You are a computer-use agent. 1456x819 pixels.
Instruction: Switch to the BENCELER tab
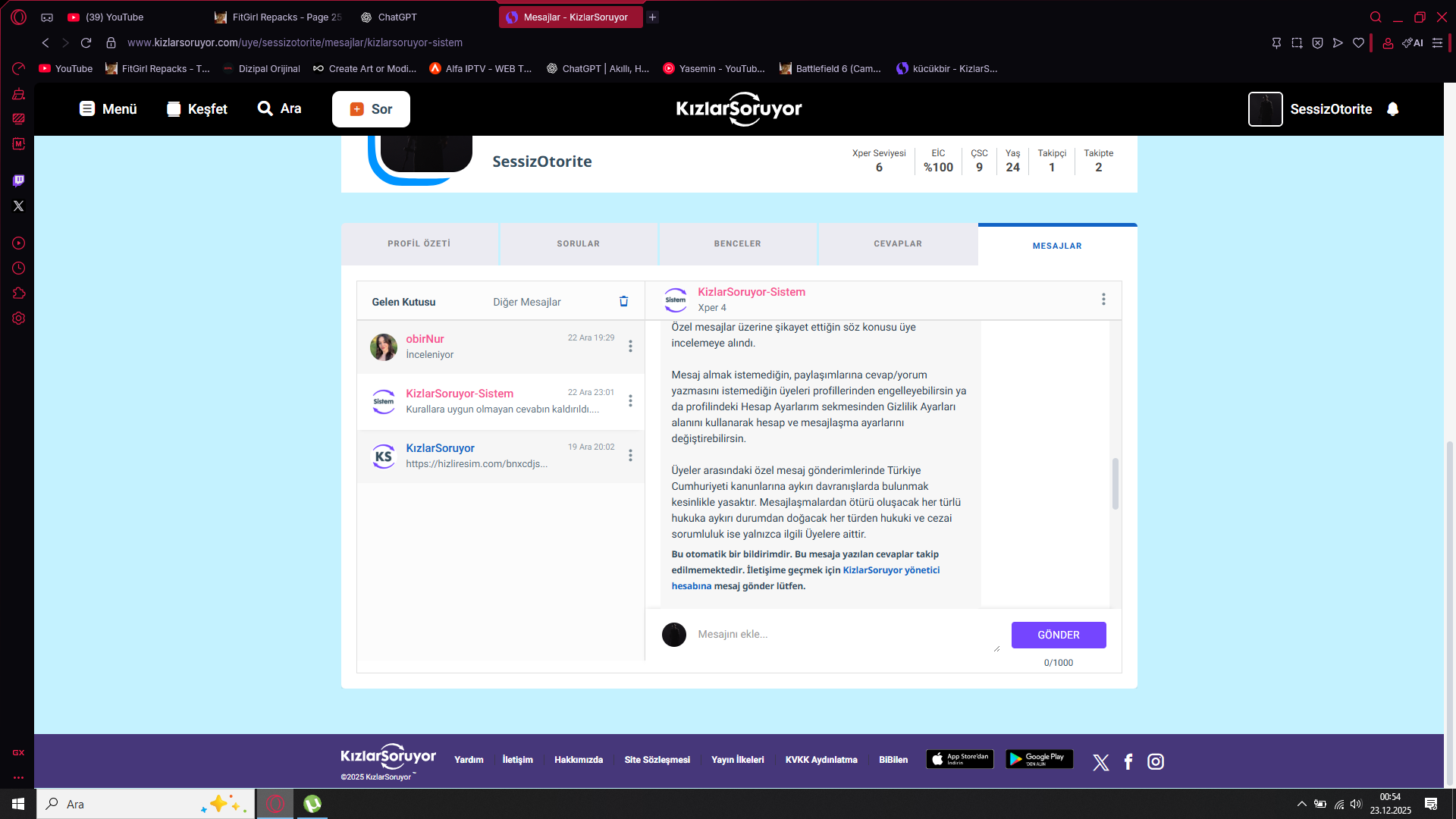(x=738, y=243)
